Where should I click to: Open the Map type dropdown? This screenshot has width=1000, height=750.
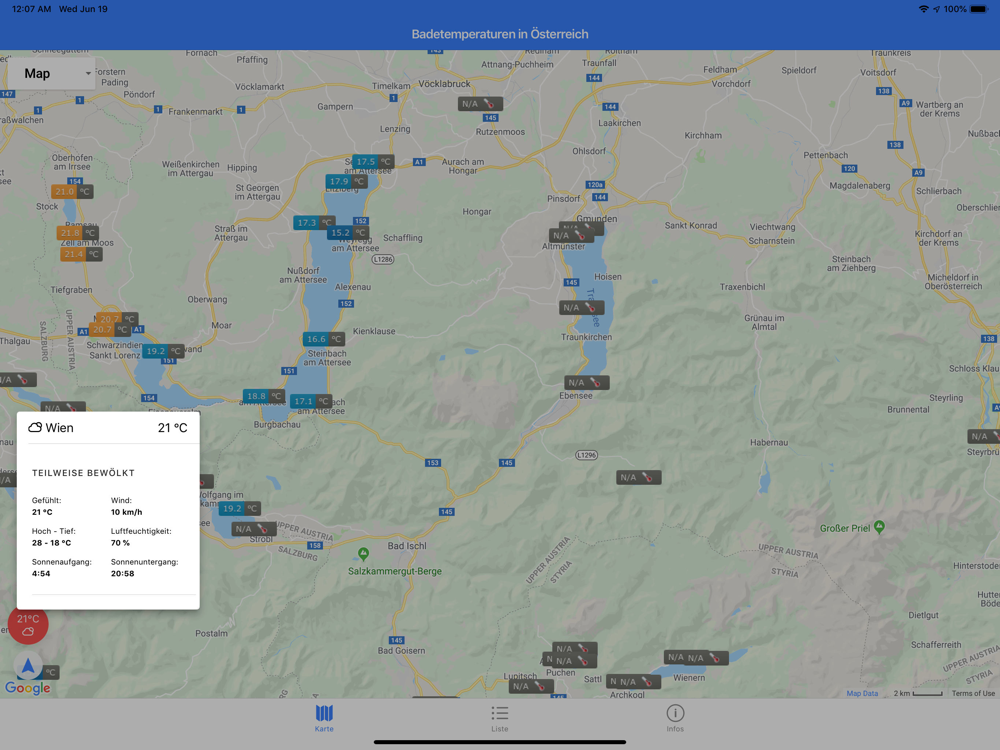click(52, 73)
